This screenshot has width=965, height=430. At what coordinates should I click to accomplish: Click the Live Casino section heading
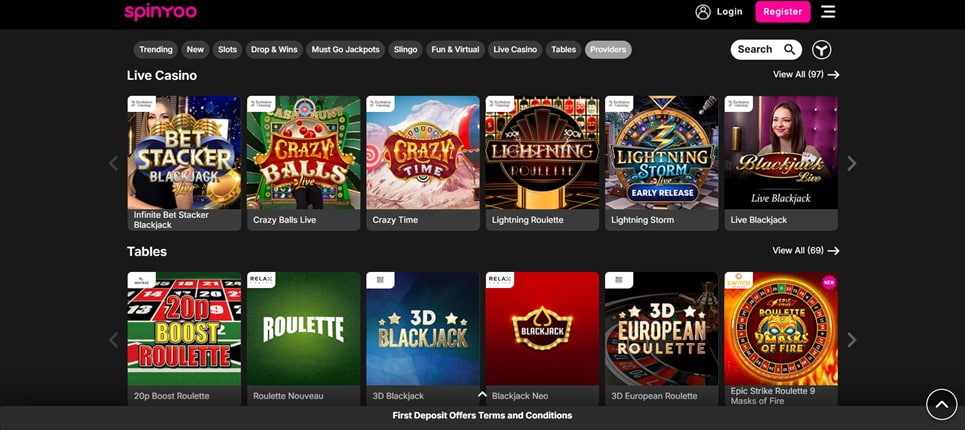[x=162, y=76]
